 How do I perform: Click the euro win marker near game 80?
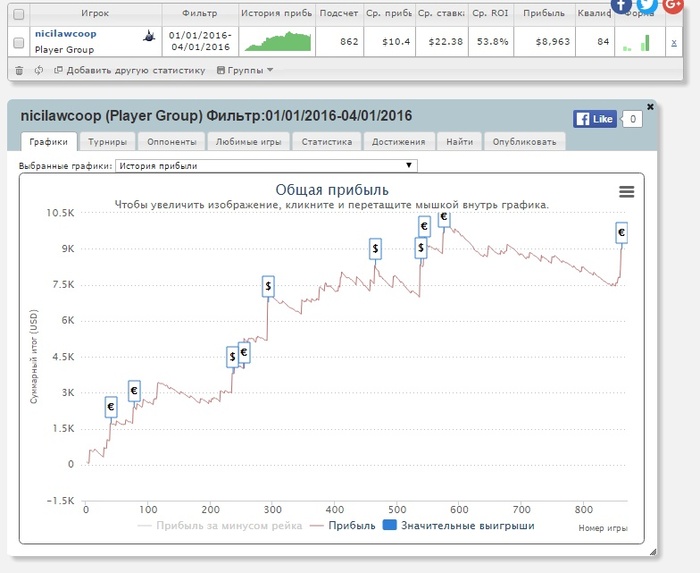(134, 391)
